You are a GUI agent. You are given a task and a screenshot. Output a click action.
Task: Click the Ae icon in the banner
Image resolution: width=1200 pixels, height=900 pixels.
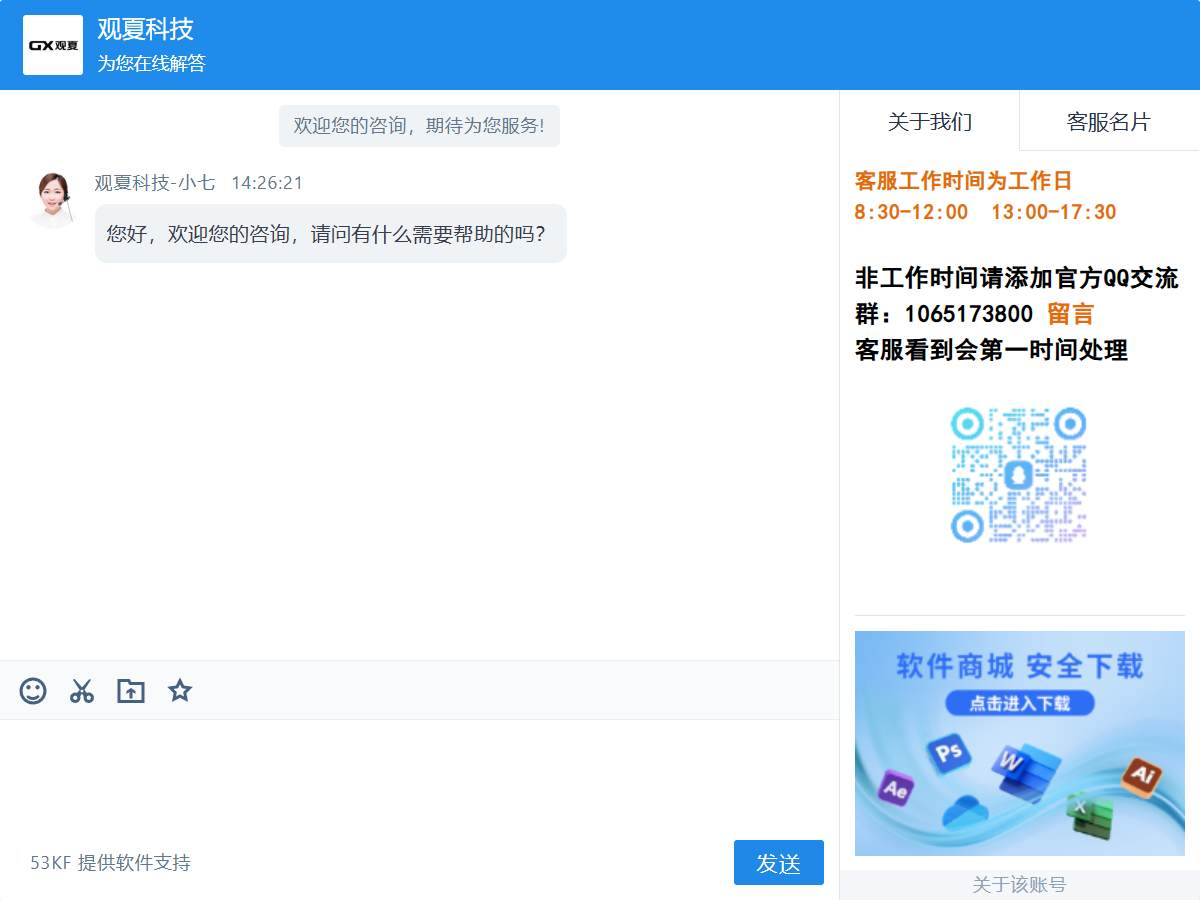click(895, 788)
